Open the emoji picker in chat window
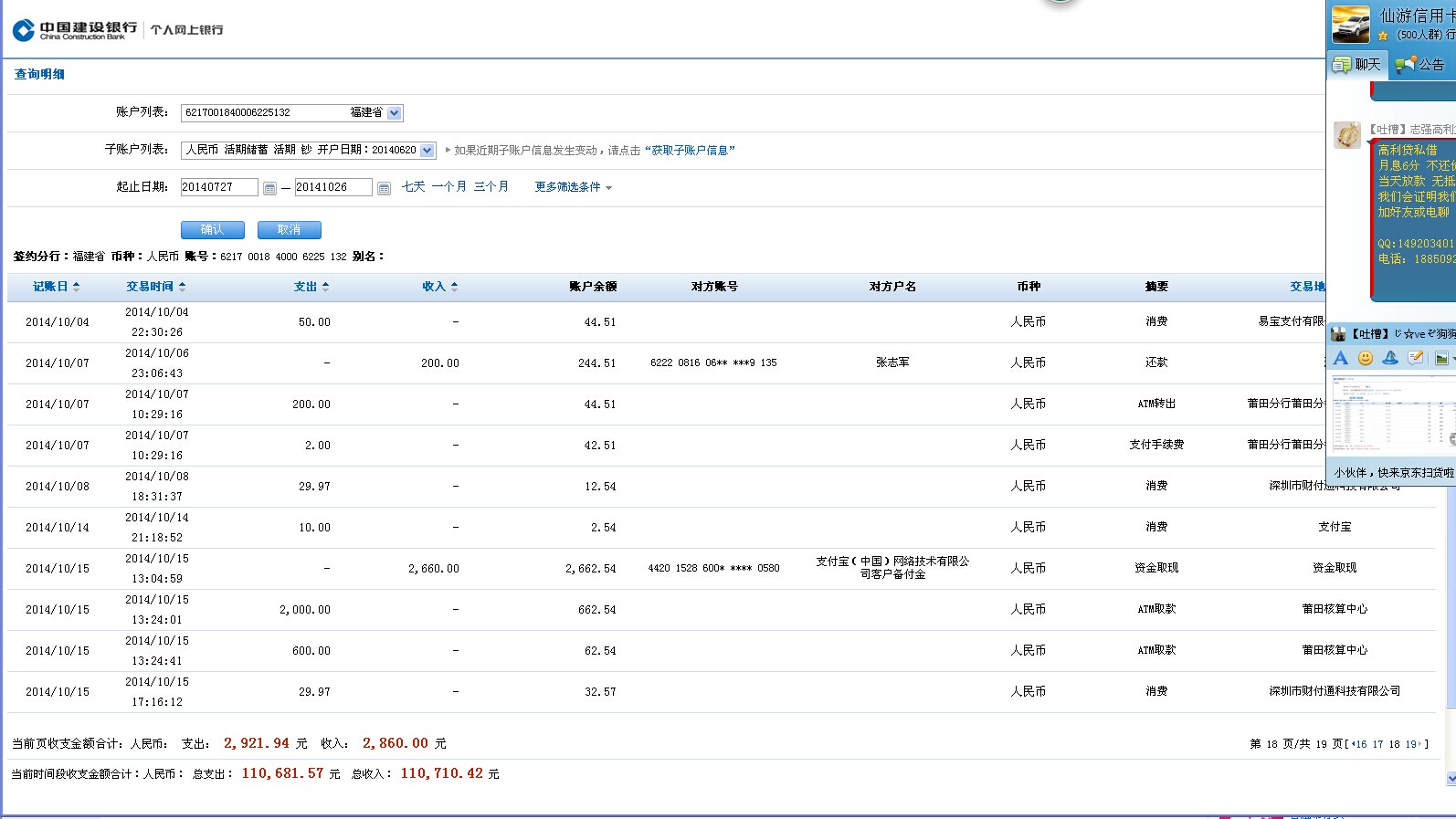The image size is (1456, 819). pyautogui.click(x=1366, y=358)
